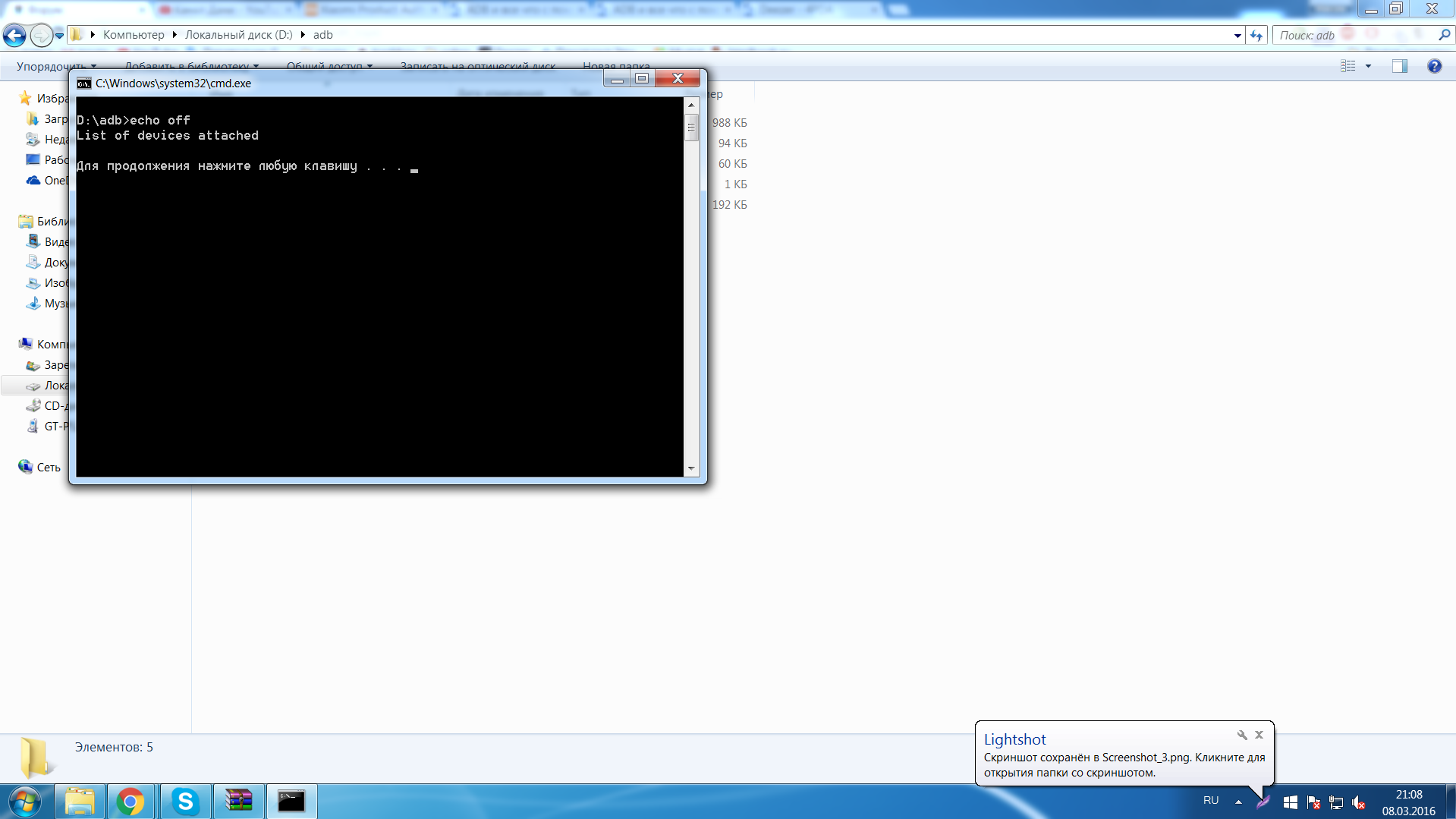This screenshot has width=1456, height=819.
Task: Click the network tray icon
Action: point(1336,802)
